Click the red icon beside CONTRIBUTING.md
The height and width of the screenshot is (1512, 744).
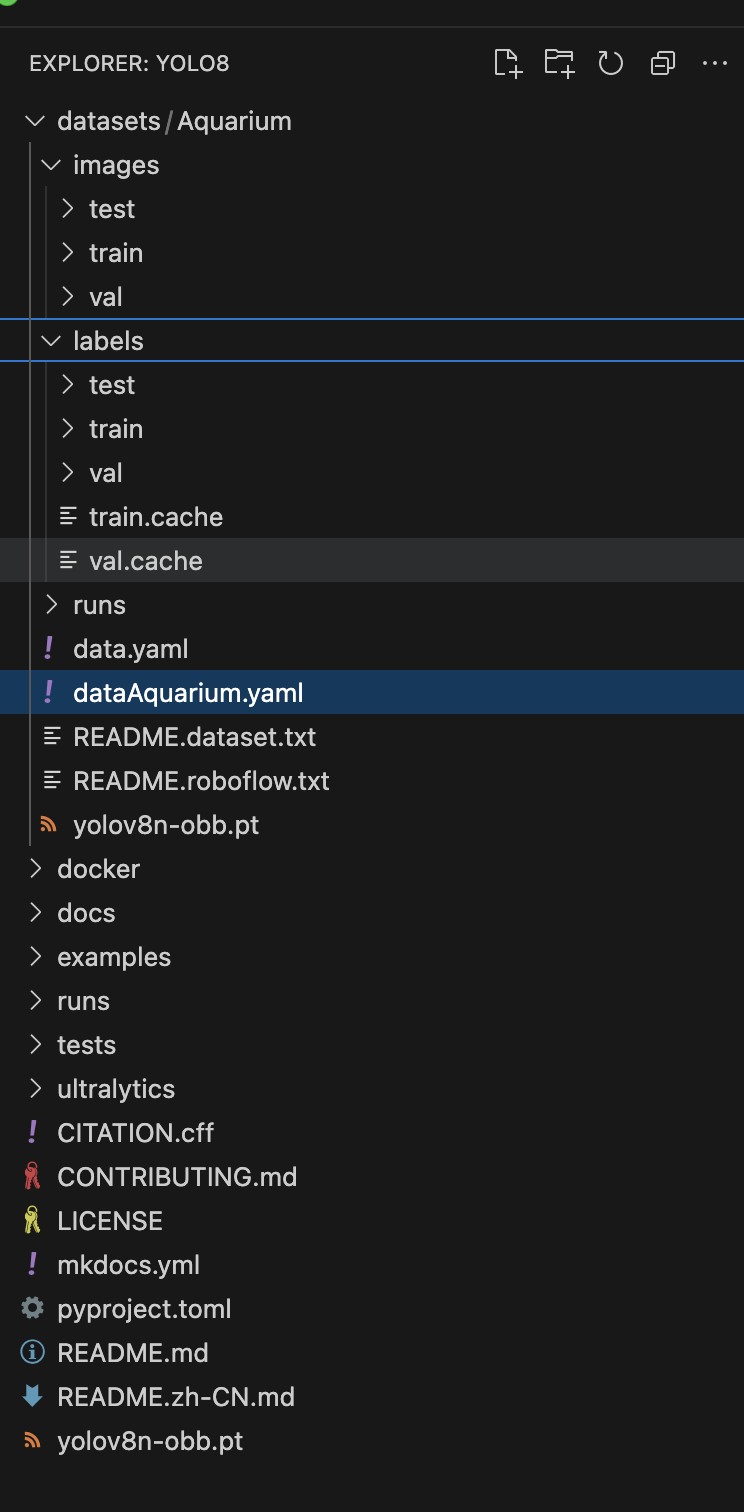(x=33, y=1177)
